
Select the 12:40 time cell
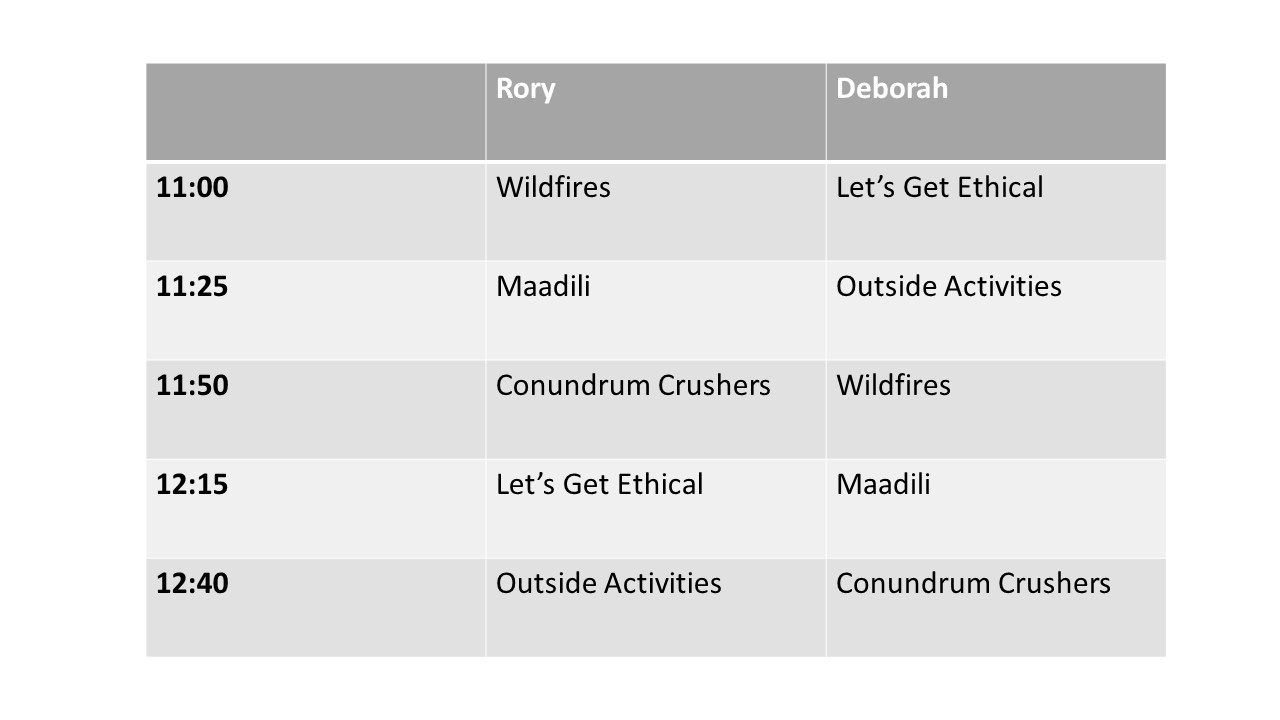316,607
